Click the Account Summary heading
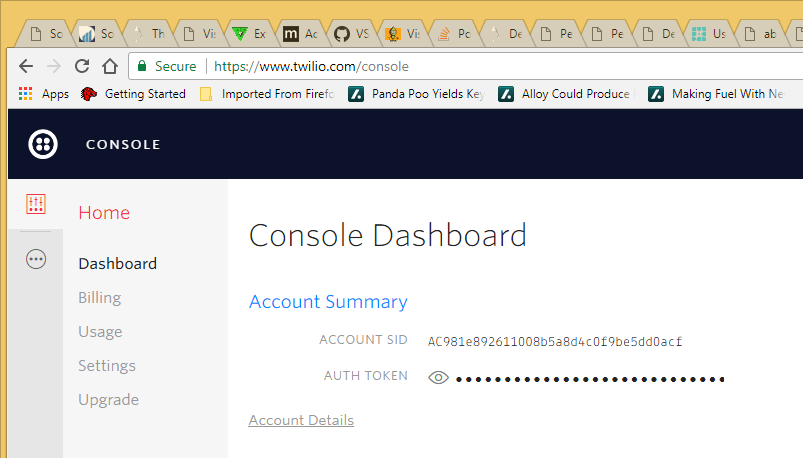Image resolution: width=803 pixels, height=458 pixels. tap(328, 302)
